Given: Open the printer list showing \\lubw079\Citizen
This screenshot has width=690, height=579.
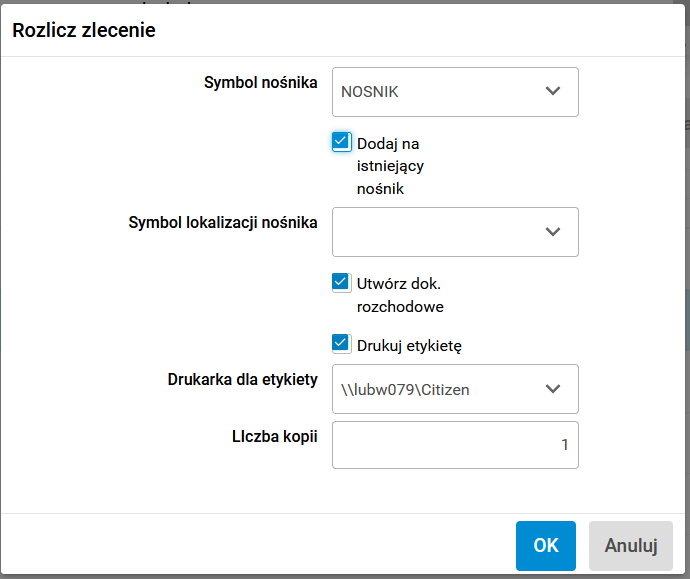Looking at the screenshot, I should [440, 389].
